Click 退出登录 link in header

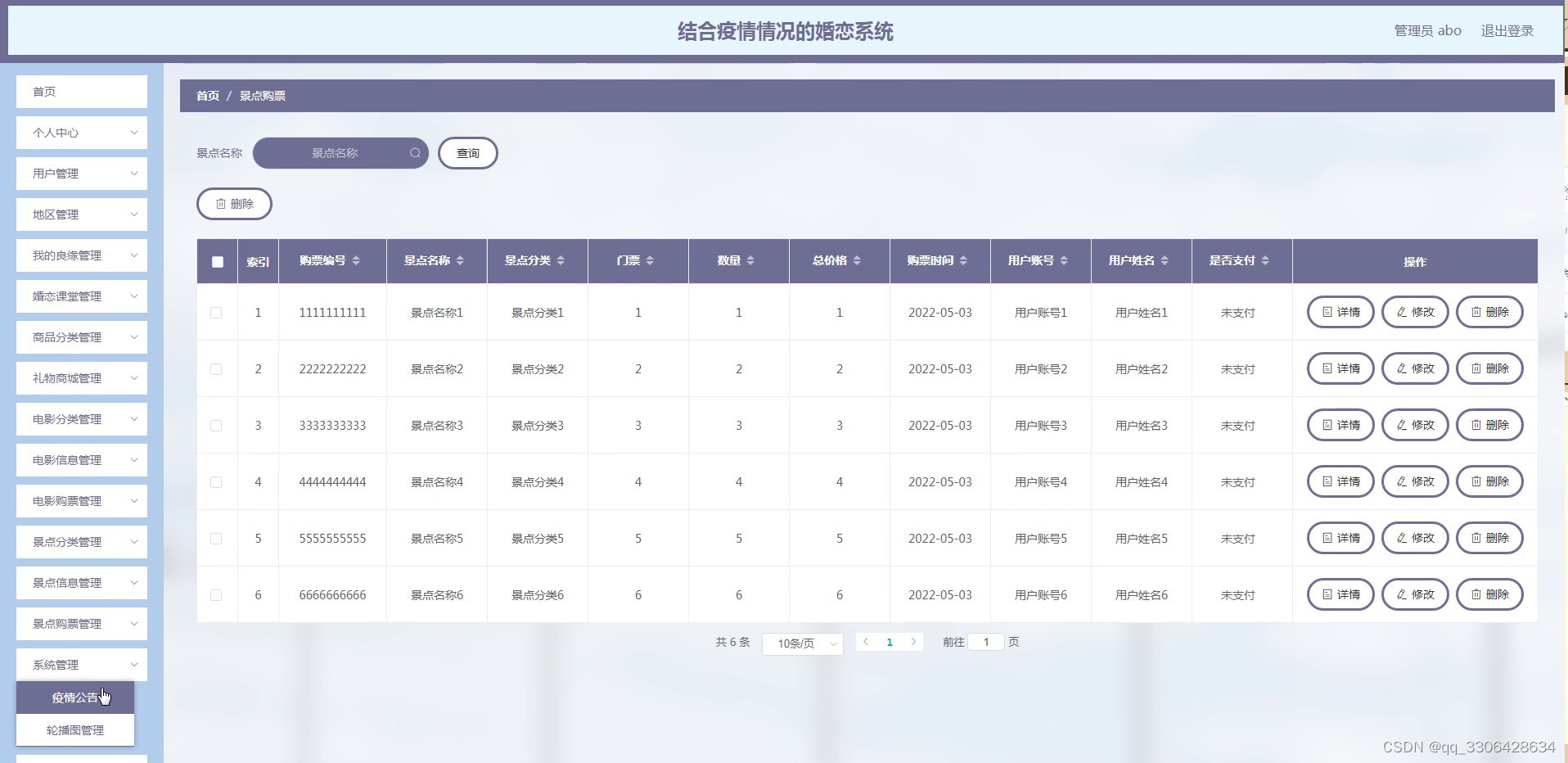click(1507, 31)
